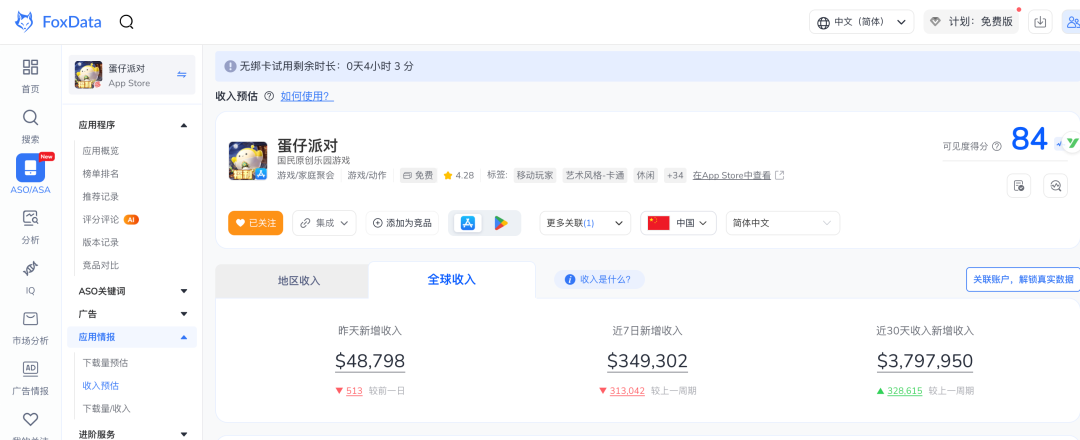Click the 已关注 follow button
This screenshot has width=1080, height=440.
click(x=256, y=223)
